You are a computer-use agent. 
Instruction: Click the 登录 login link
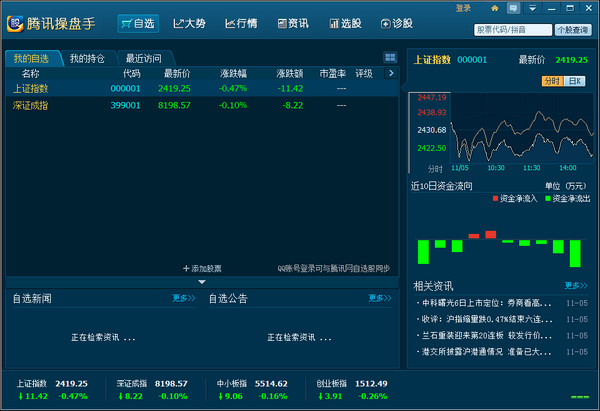click(x=463, y=8)
